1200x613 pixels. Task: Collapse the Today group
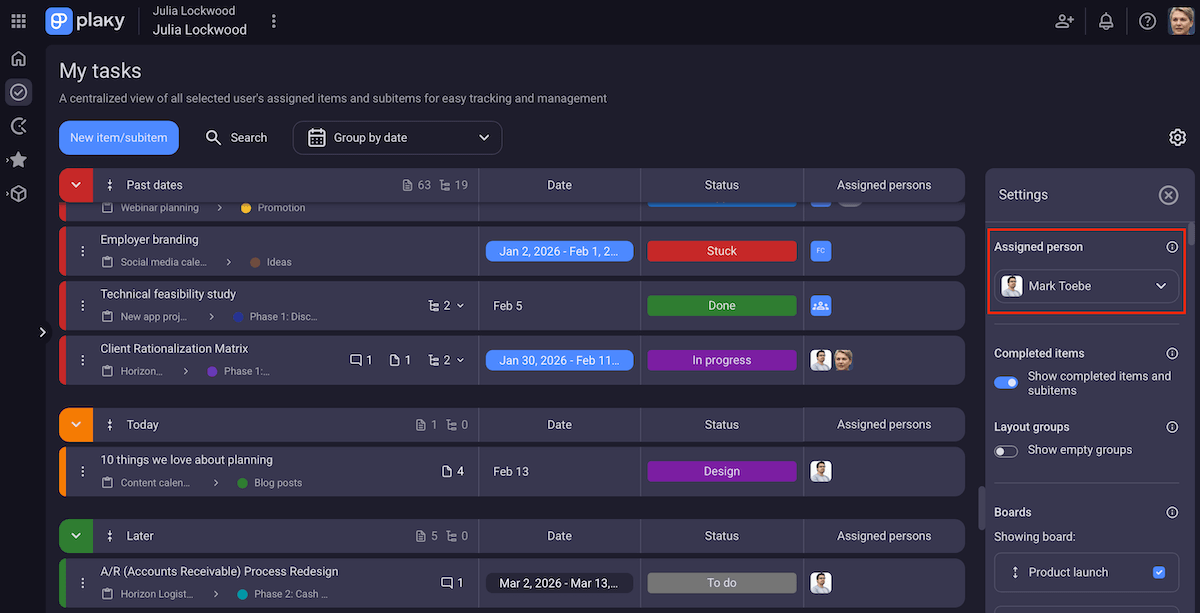[76, 425]
